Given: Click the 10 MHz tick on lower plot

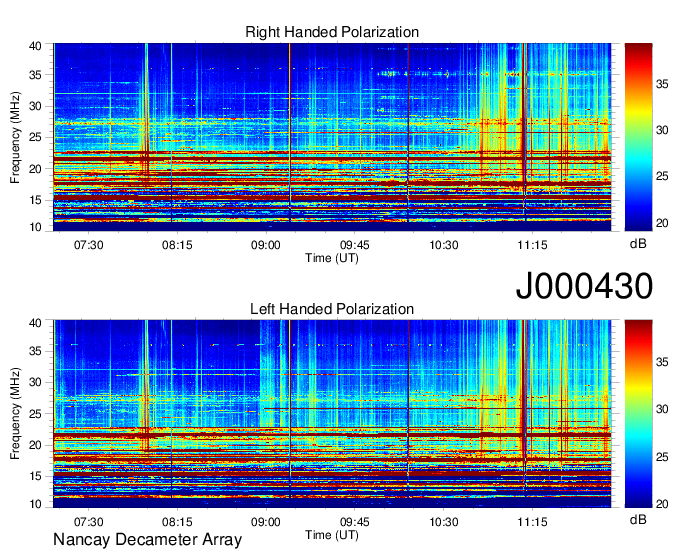Looking at the screenshot, I should point(35,504).
